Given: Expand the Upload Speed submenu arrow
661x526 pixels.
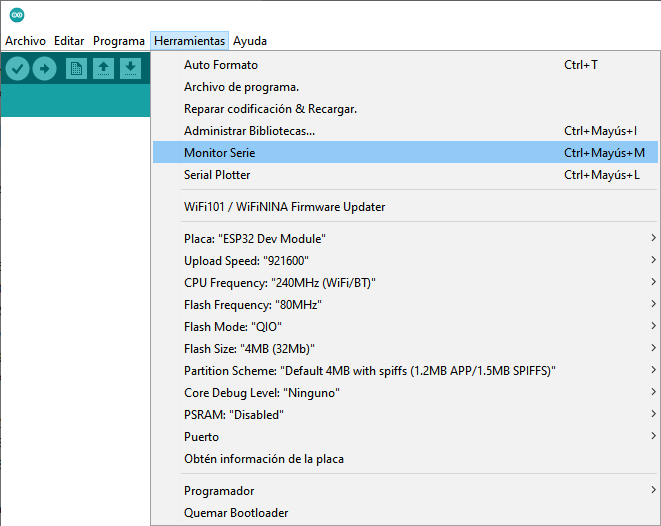Looking at the screenshot, I should click(x=653, y=260).
